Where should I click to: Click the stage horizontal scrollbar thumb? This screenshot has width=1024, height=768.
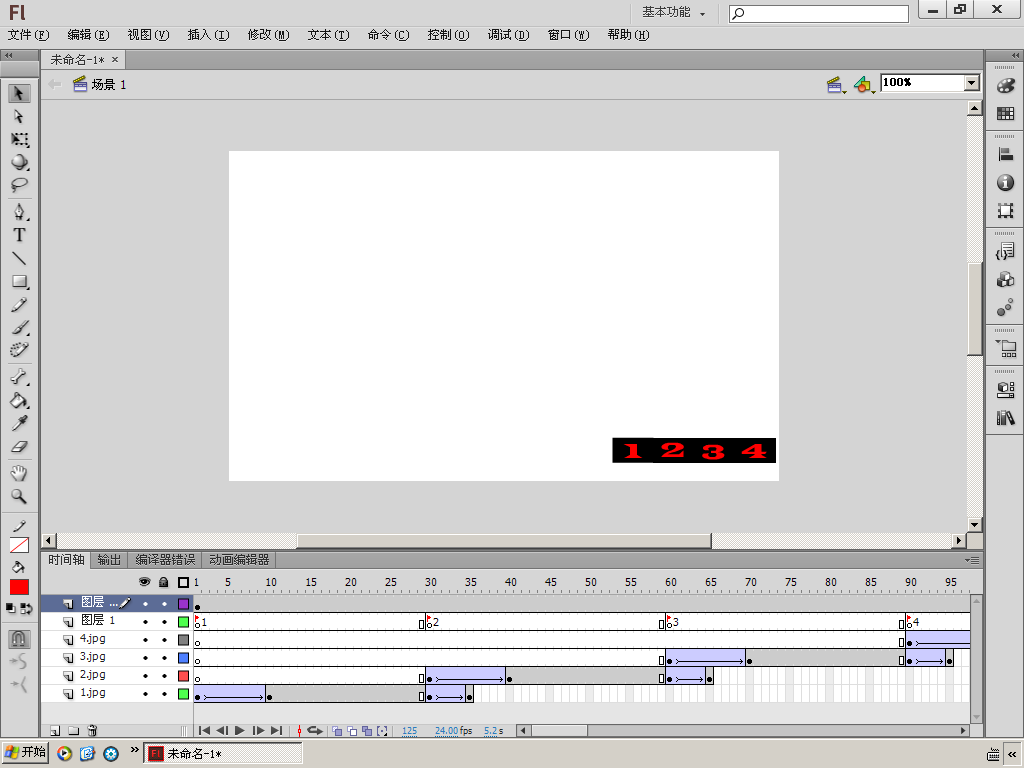(504, 541)
